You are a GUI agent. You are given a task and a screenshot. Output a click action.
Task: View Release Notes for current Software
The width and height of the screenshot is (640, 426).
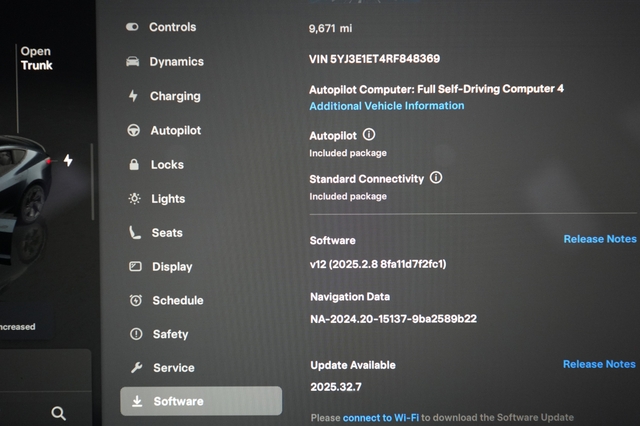click(600, 239)
